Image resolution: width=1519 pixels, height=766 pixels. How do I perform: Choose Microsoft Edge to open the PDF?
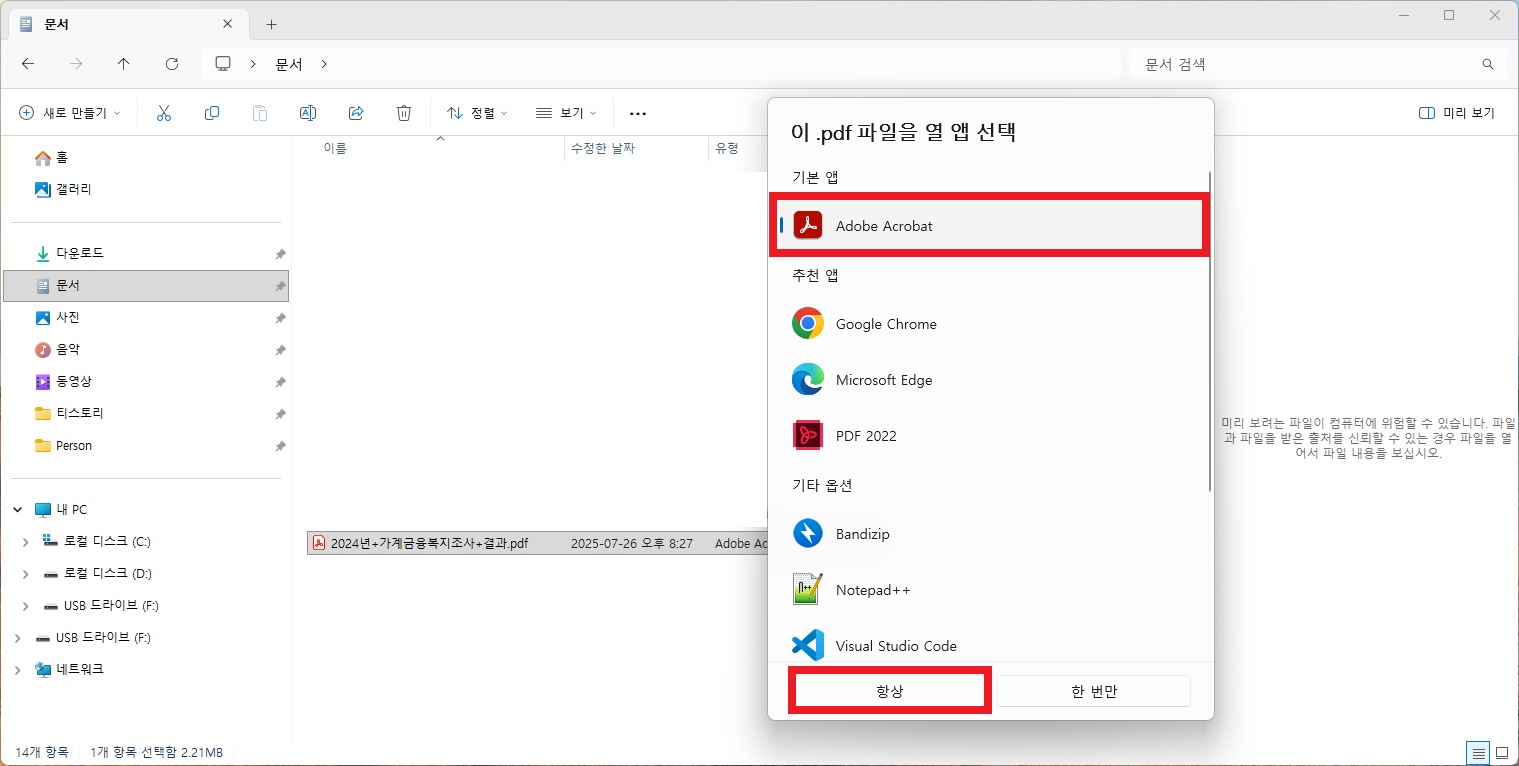[x=990, y=380]
